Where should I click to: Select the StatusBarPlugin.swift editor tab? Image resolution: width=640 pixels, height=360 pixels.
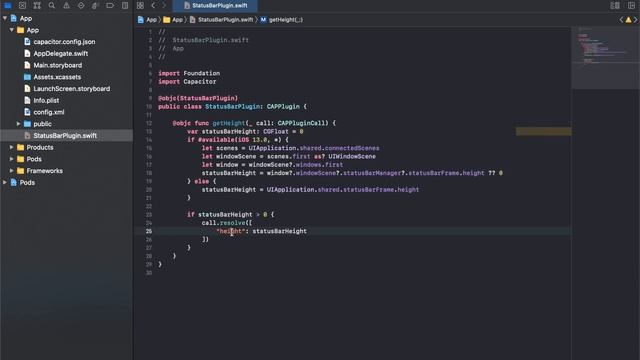[216, 5]
